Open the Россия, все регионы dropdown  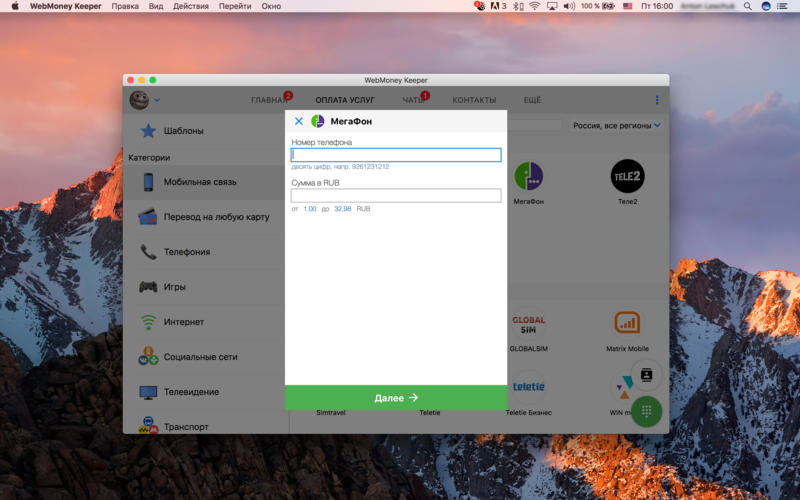616,125
